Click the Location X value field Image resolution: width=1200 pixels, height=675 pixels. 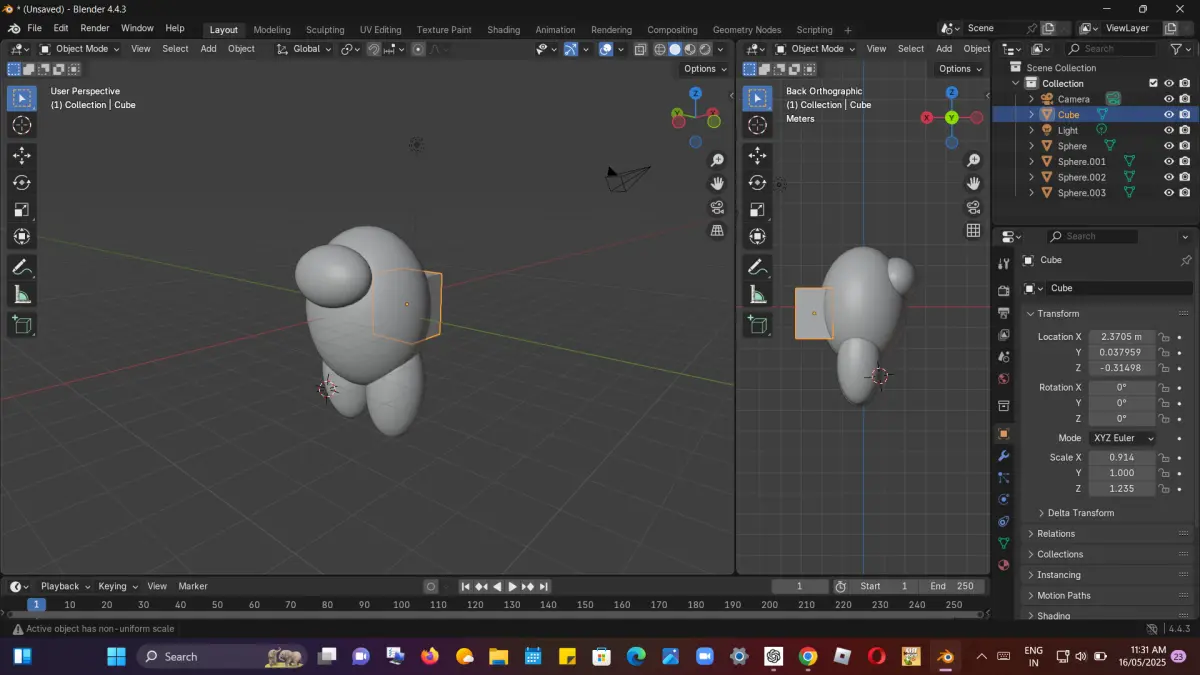coord(1121,337)
